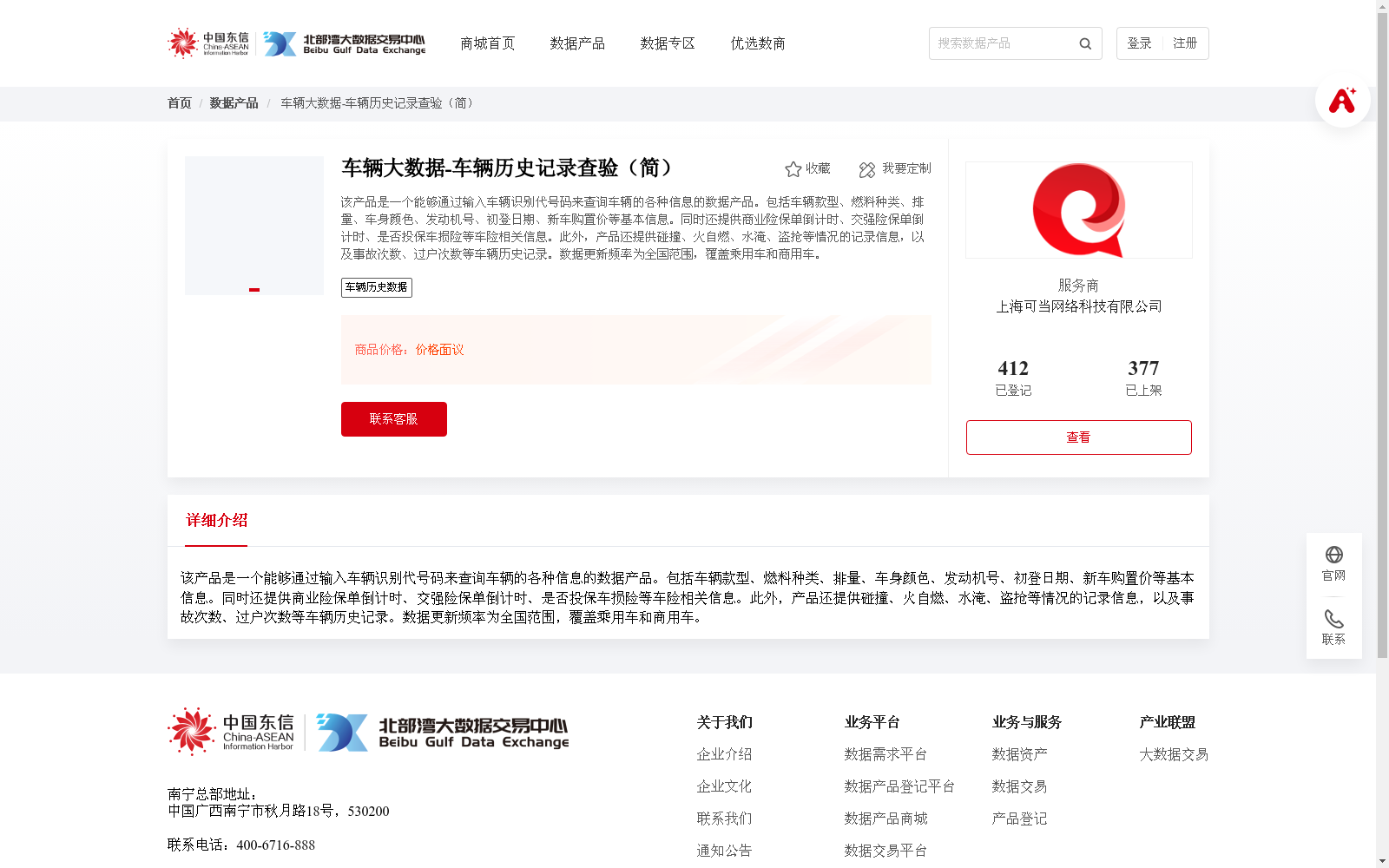This screenshot has height=868, width=1389.
Task: Click the China-ASEAN header logo
Action: pyautogui.click(x=208, y=43)
